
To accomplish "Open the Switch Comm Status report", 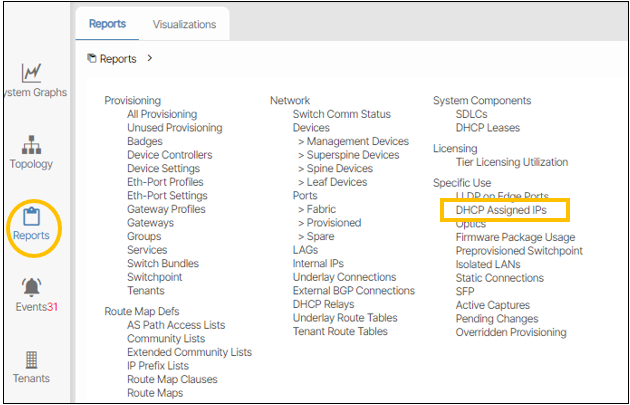I will pos(341,115).
